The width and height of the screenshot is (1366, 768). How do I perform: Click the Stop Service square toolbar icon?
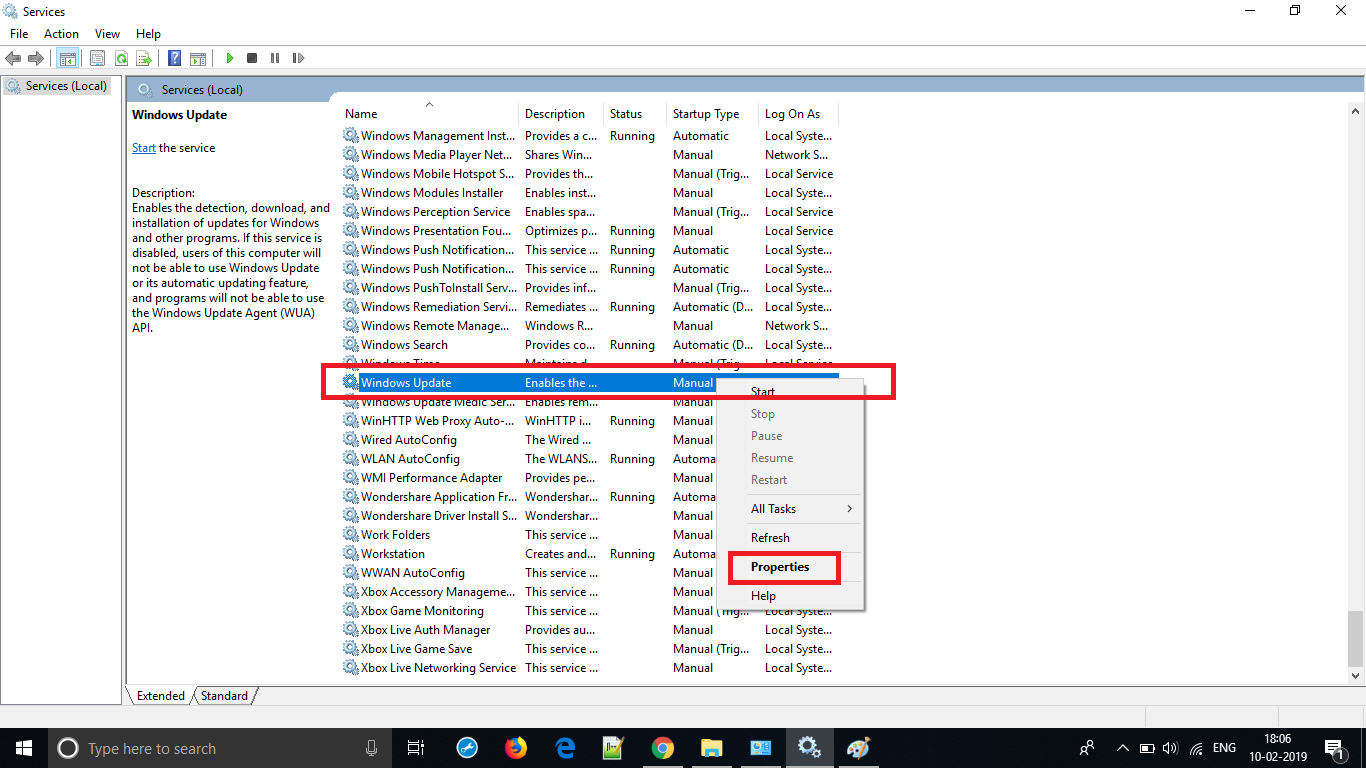(252, 58)
